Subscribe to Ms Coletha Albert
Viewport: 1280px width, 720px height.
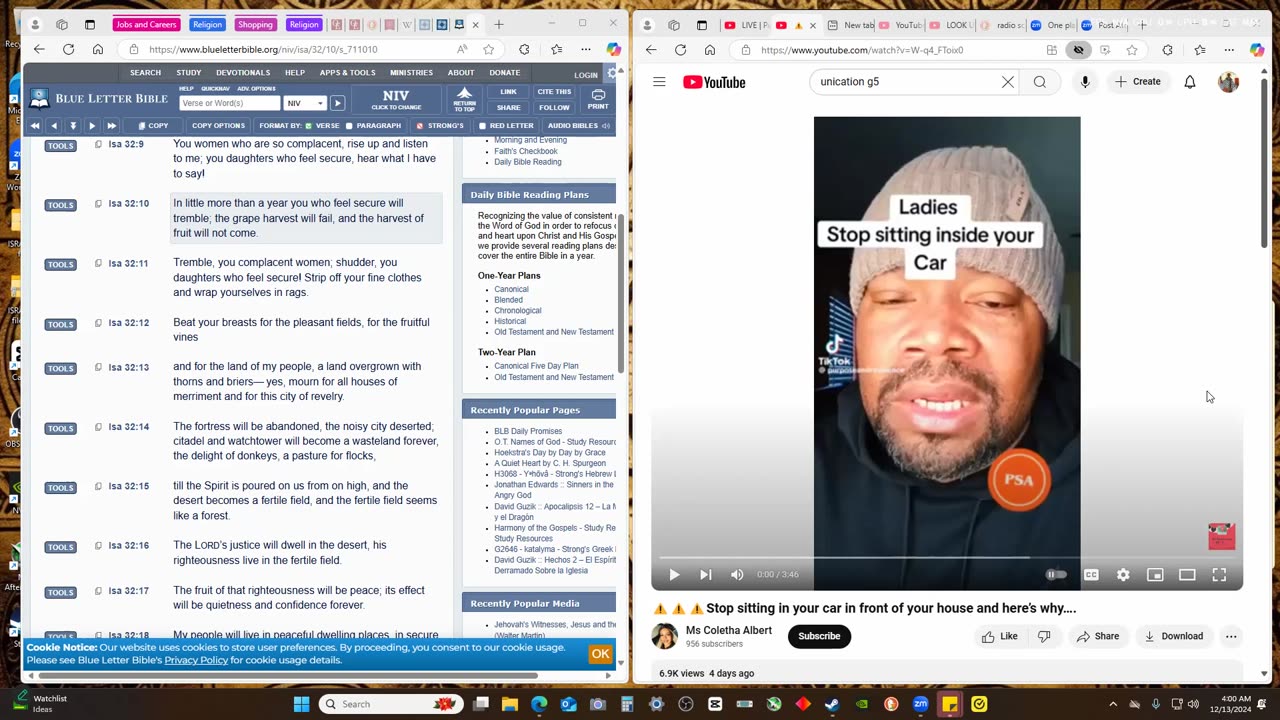pos(819,636)
